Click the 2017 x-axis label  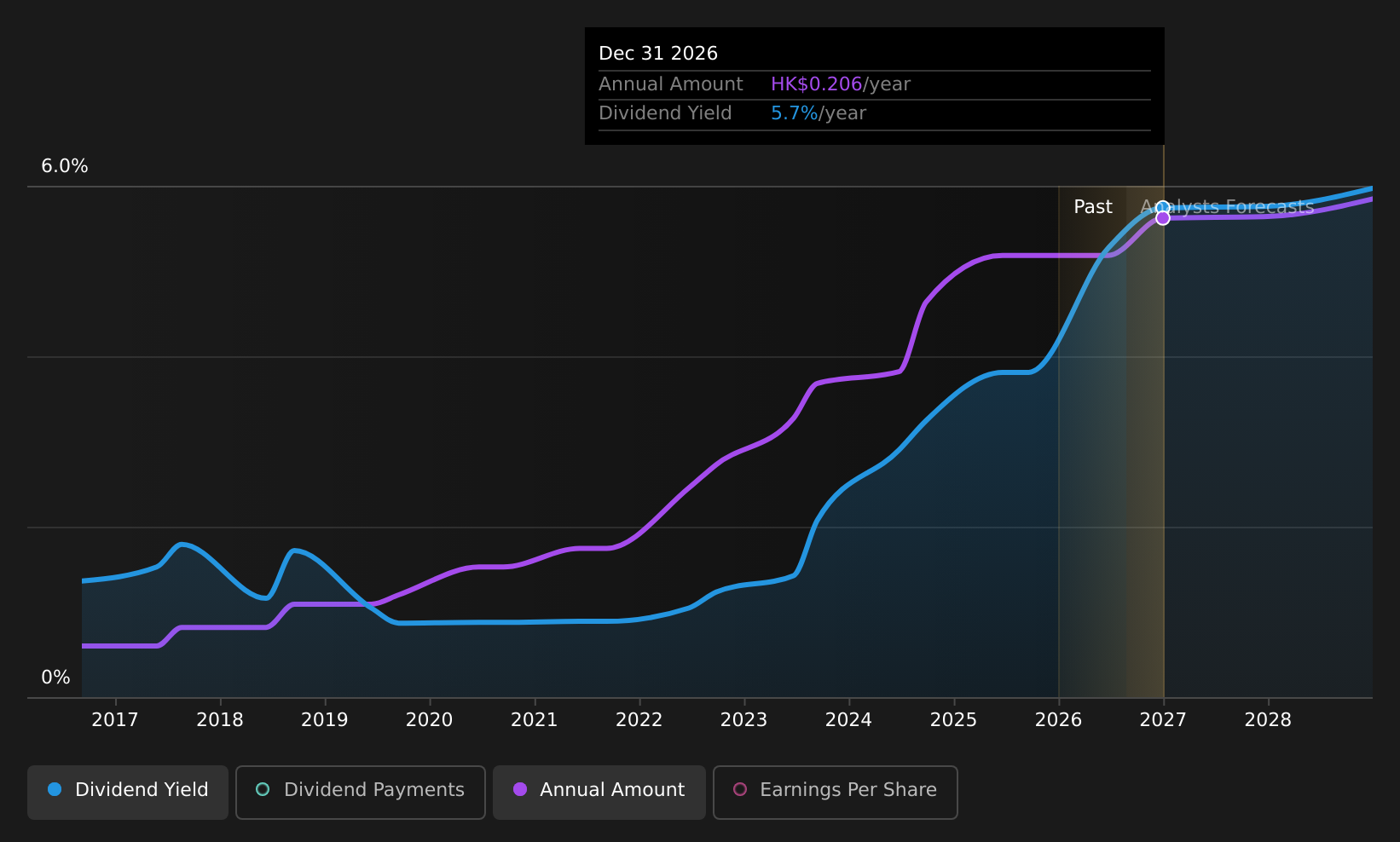point(115,720)
